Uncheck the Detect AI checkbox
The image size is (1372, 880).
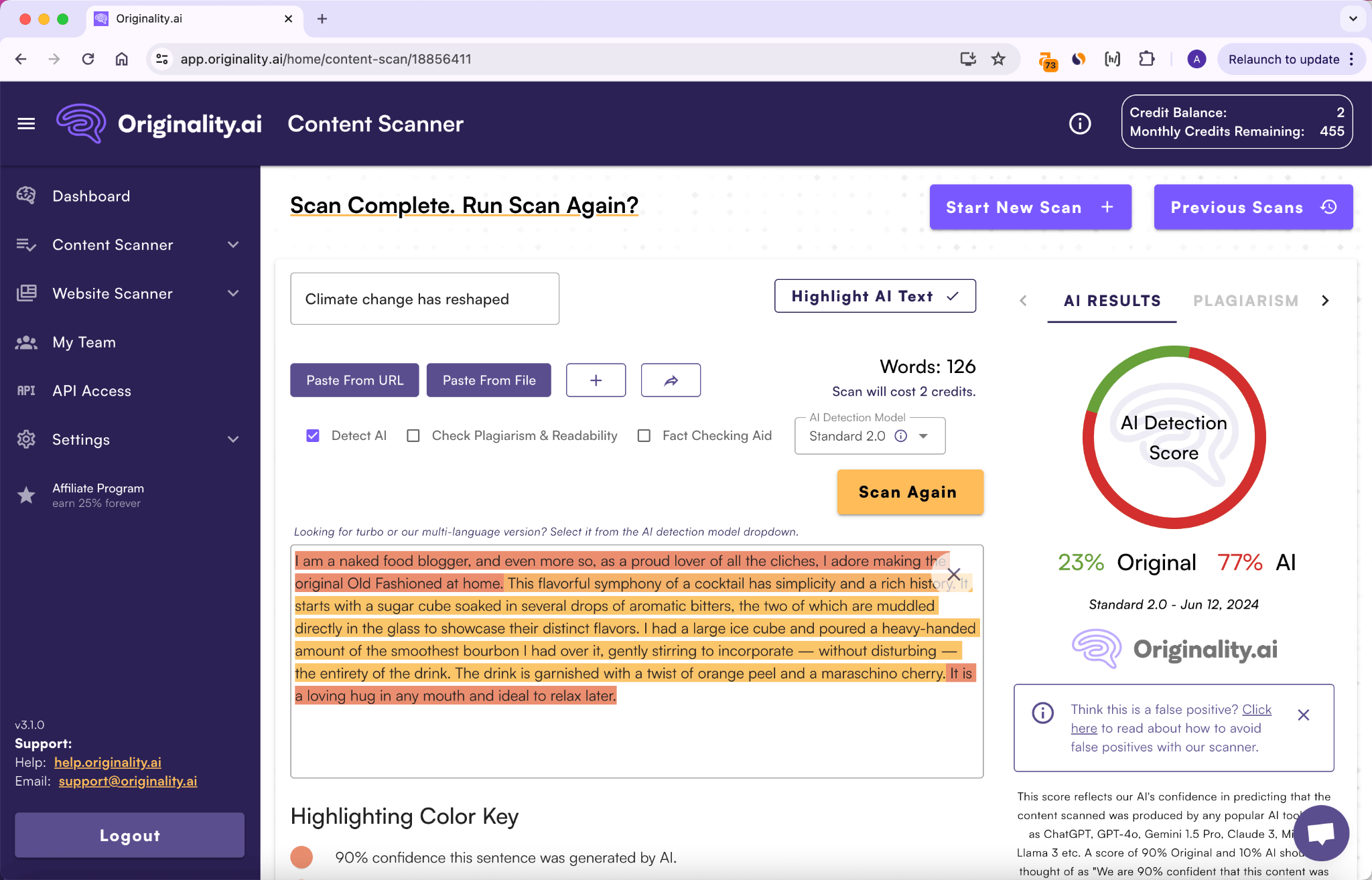click(313, 436)
